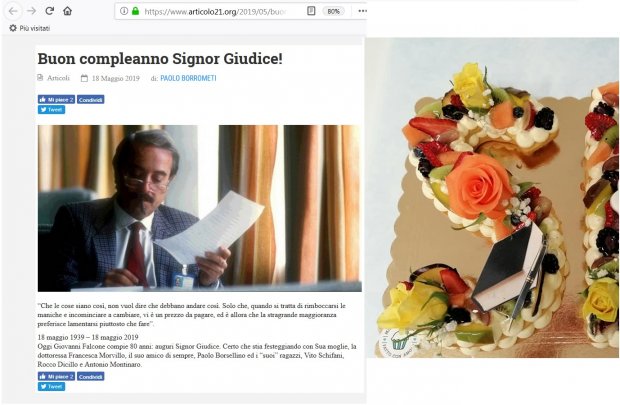Open site info icon in address bar
Viewport: 620px width, 405px height.
[124, 11]
